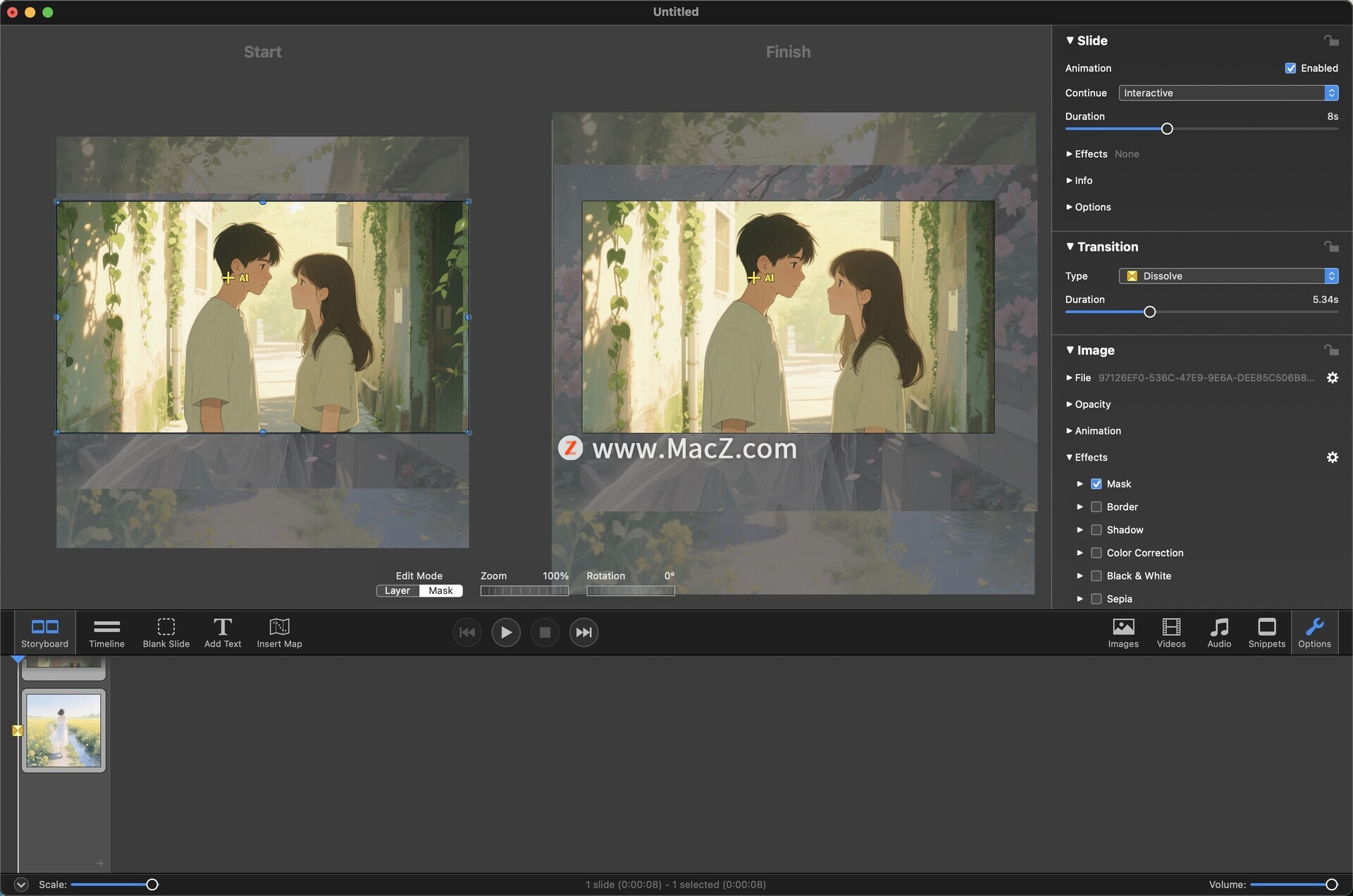Click the top-center mask handle in Start preview

(263, 202)
